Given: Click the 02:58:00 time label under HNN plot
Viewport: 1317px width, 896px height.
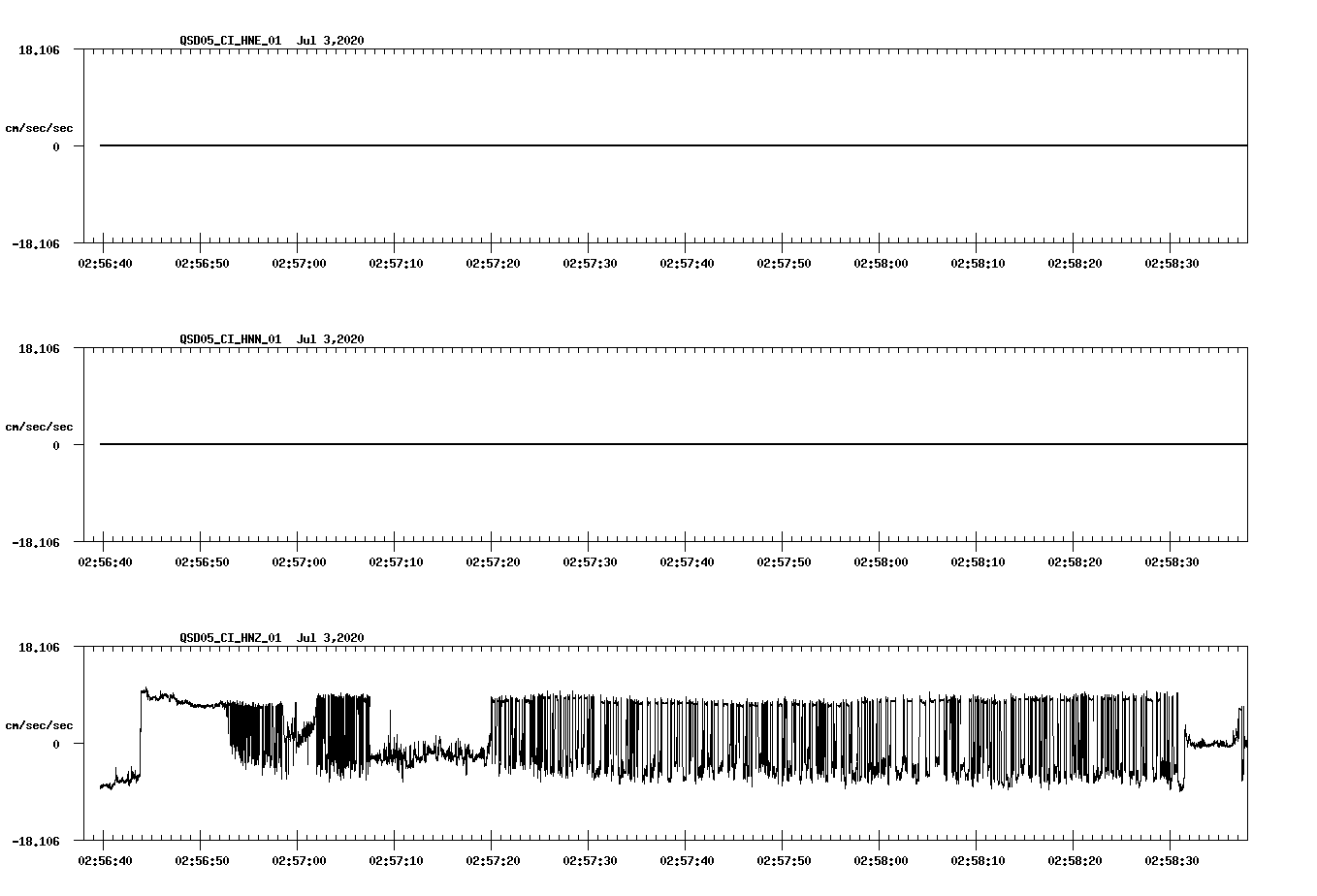Looking at the screenshot, I should pos(881,562).
